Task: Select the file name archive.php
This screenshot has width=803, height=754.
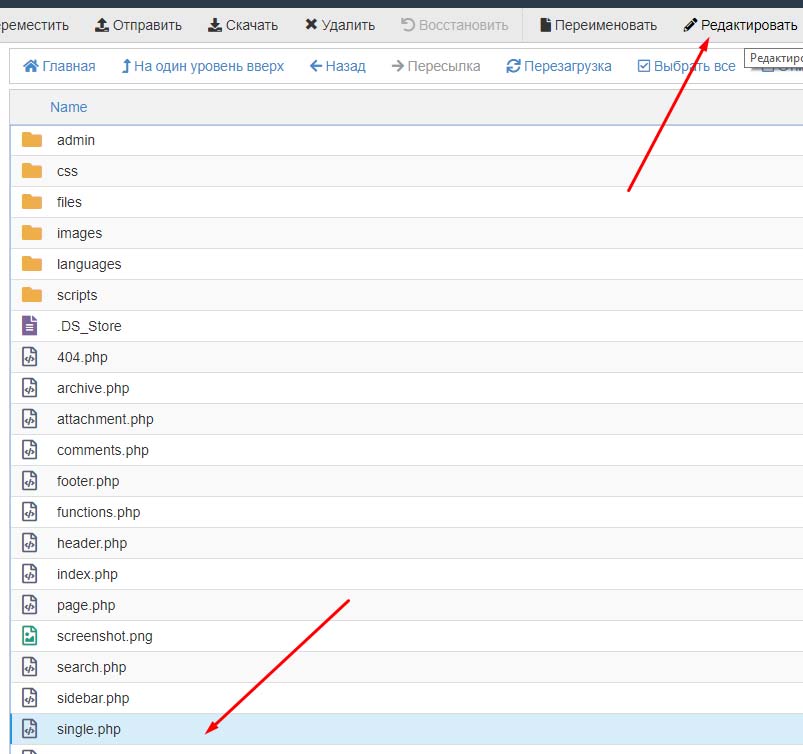Action: pos(93,389)
